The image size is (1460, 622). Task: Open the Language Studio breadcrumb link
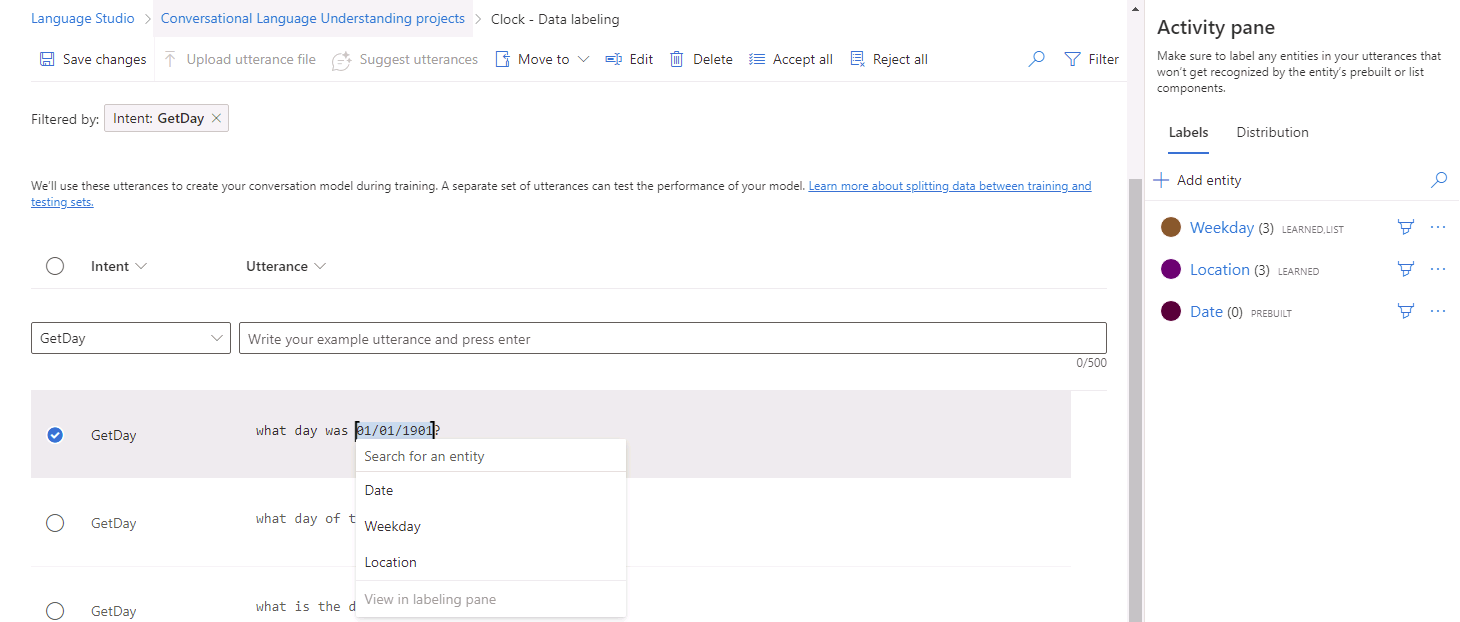pyautogui.click(x=82, y=18)
